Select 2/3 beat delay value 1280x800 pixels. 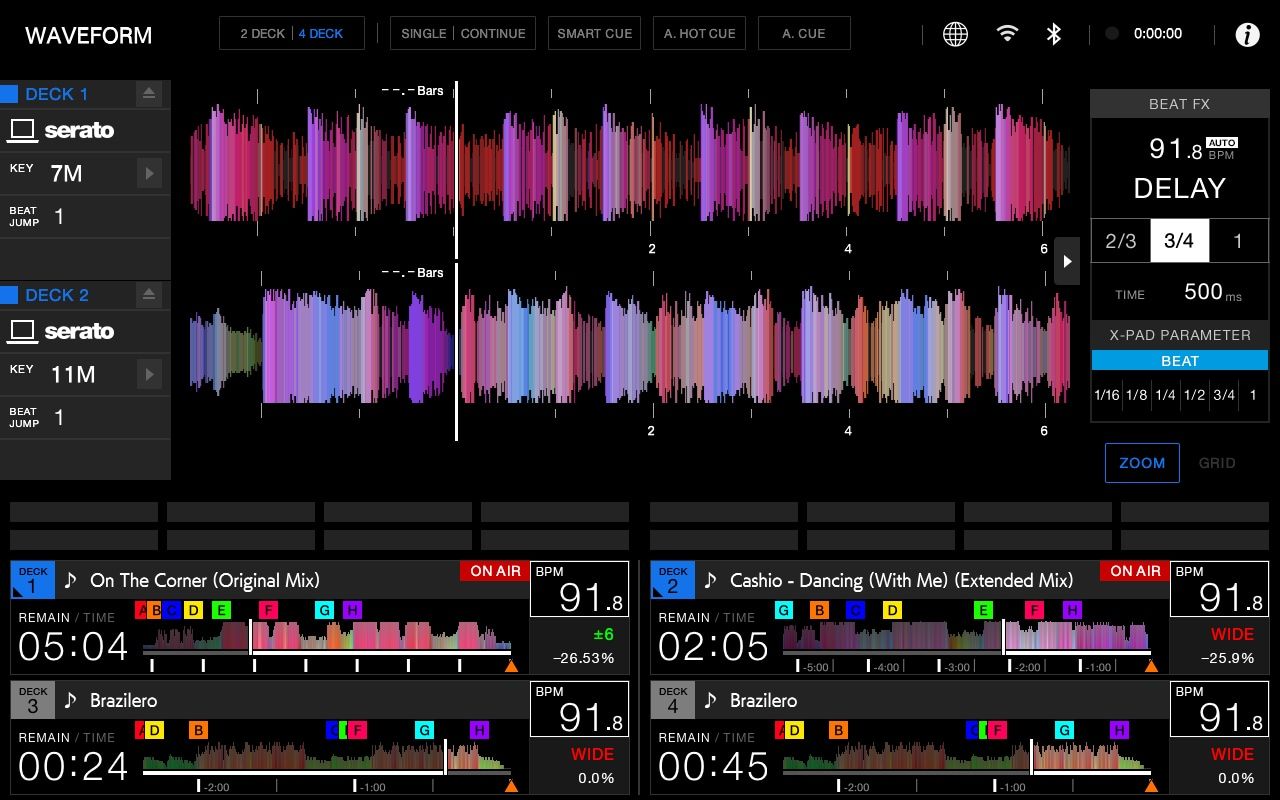pos(1120,241)
